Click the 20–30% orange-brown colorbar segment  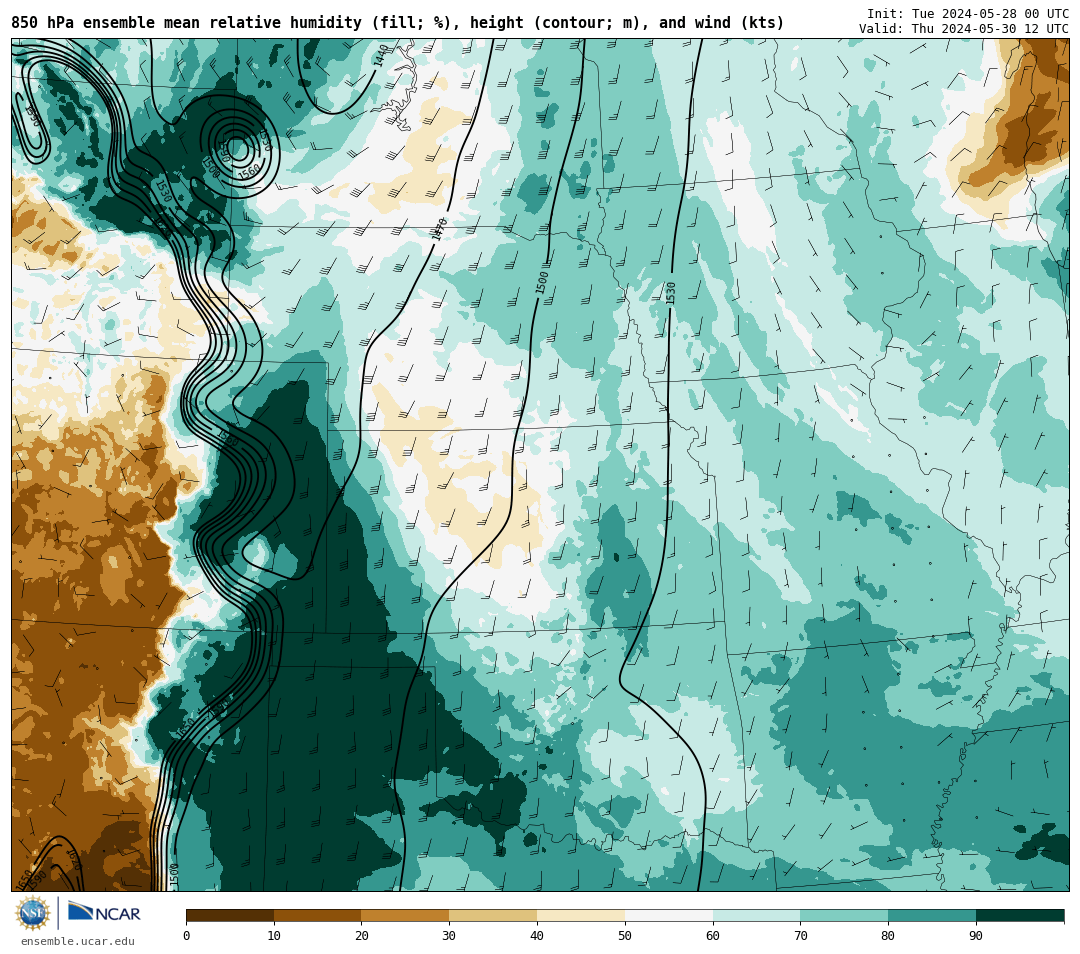[x=406, y=915]
